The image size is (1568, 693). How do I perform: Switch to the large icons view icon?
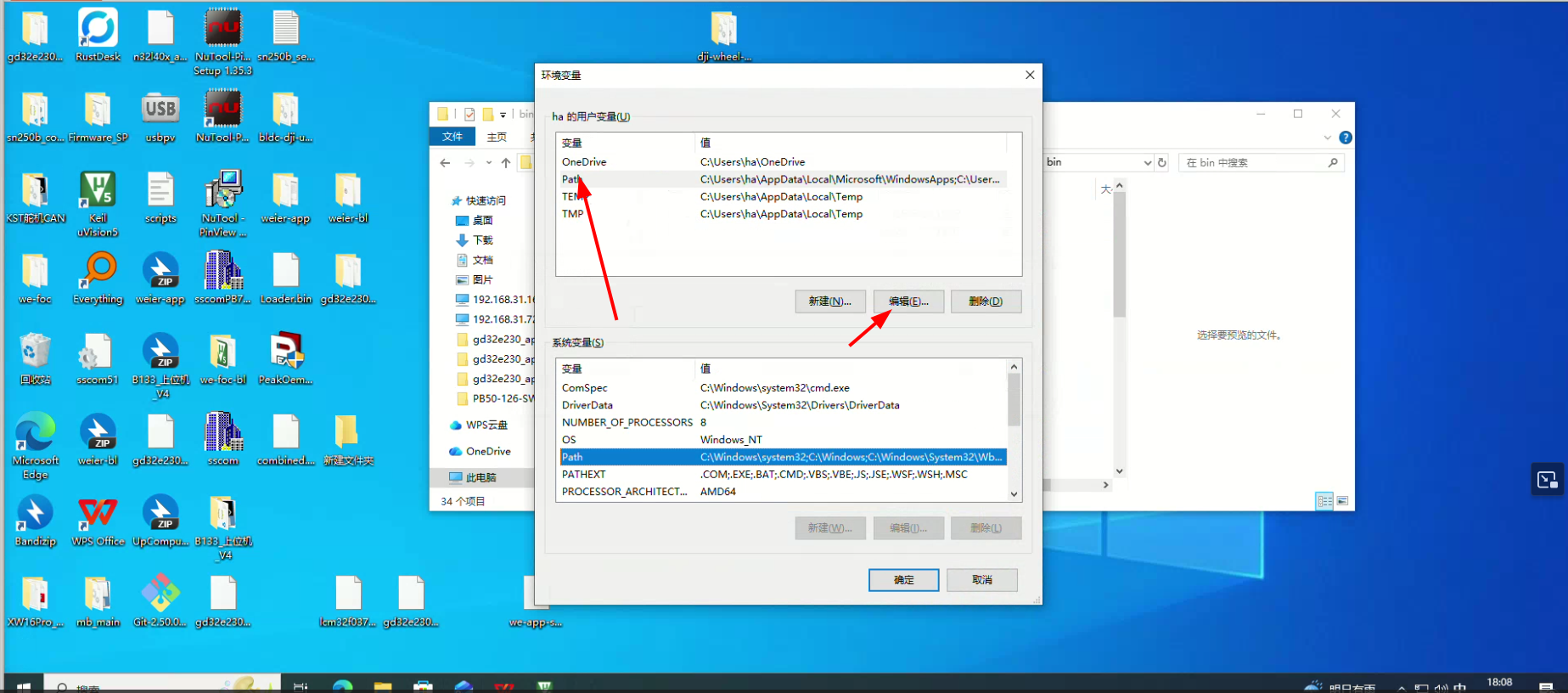pos(1342,501)
